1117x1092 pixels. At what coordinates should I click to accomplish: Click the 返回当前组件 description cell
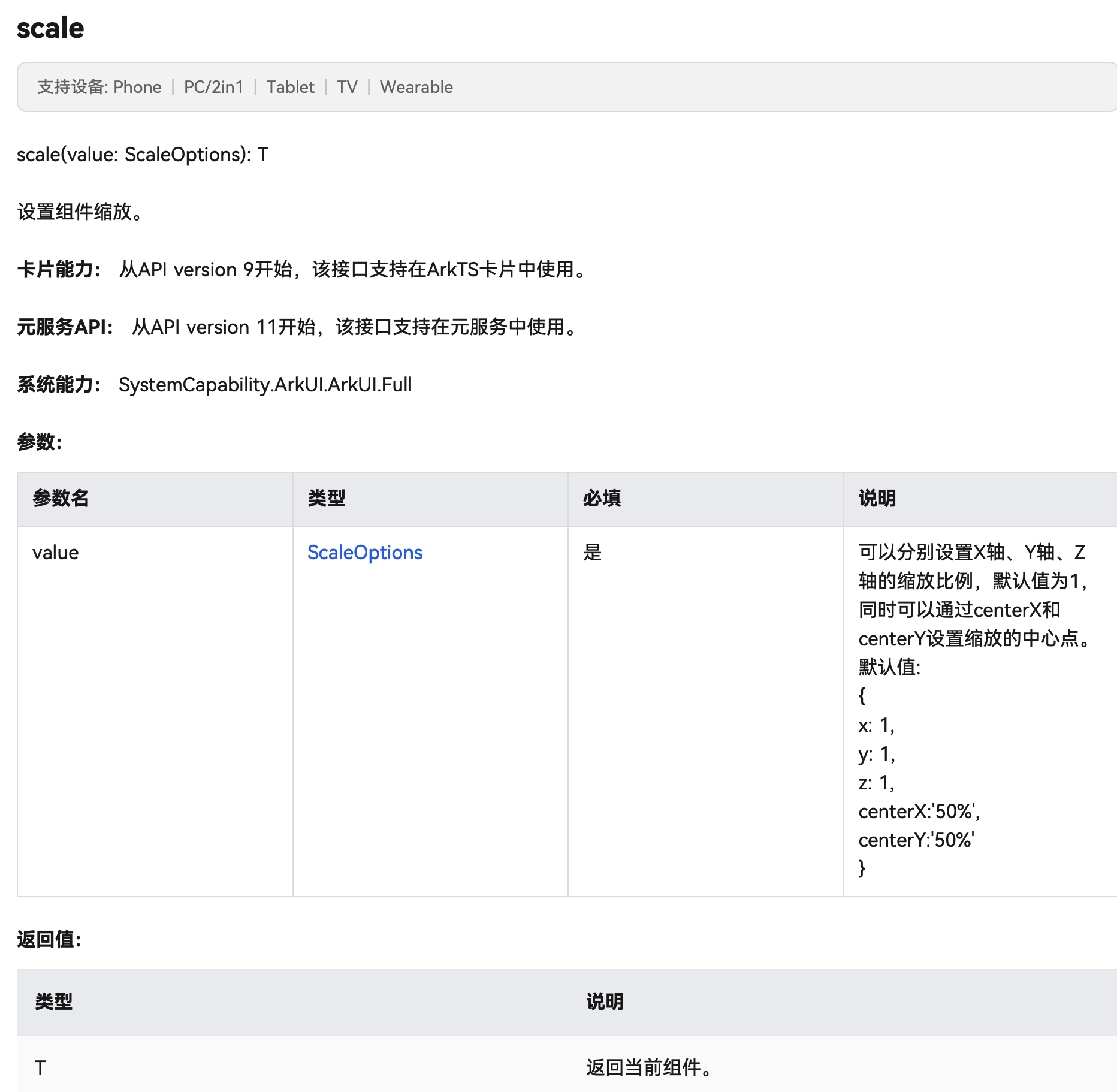point(648,1067)
